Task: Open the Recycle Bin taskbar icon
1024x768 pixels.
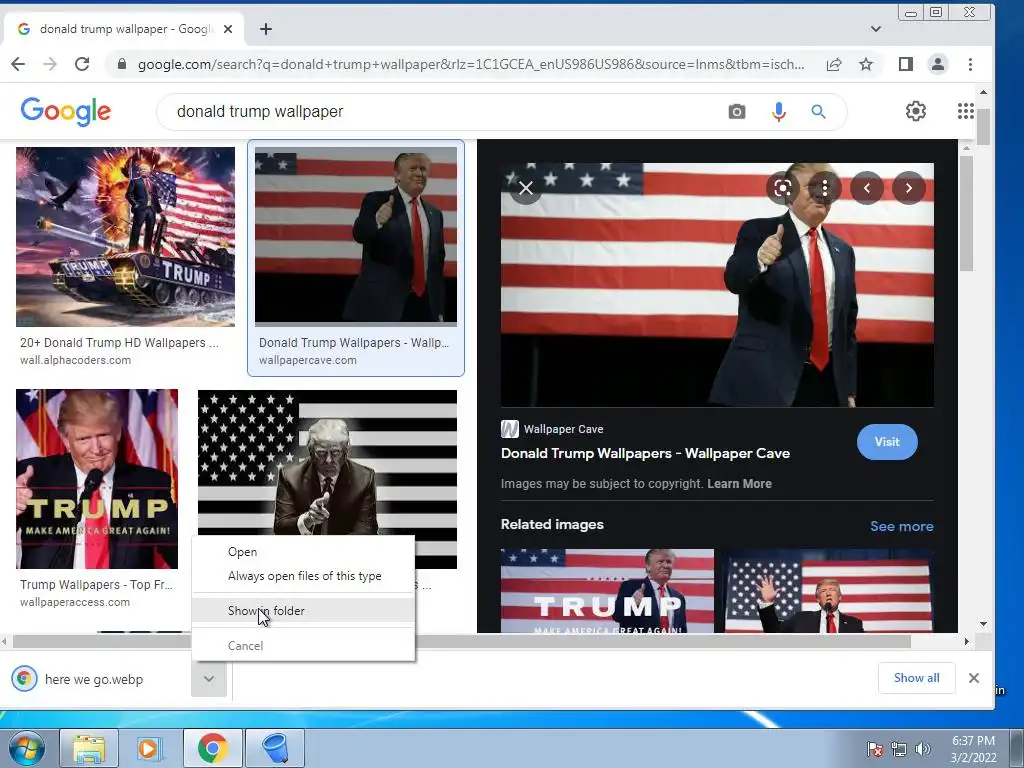Action: tap(275, 748)
